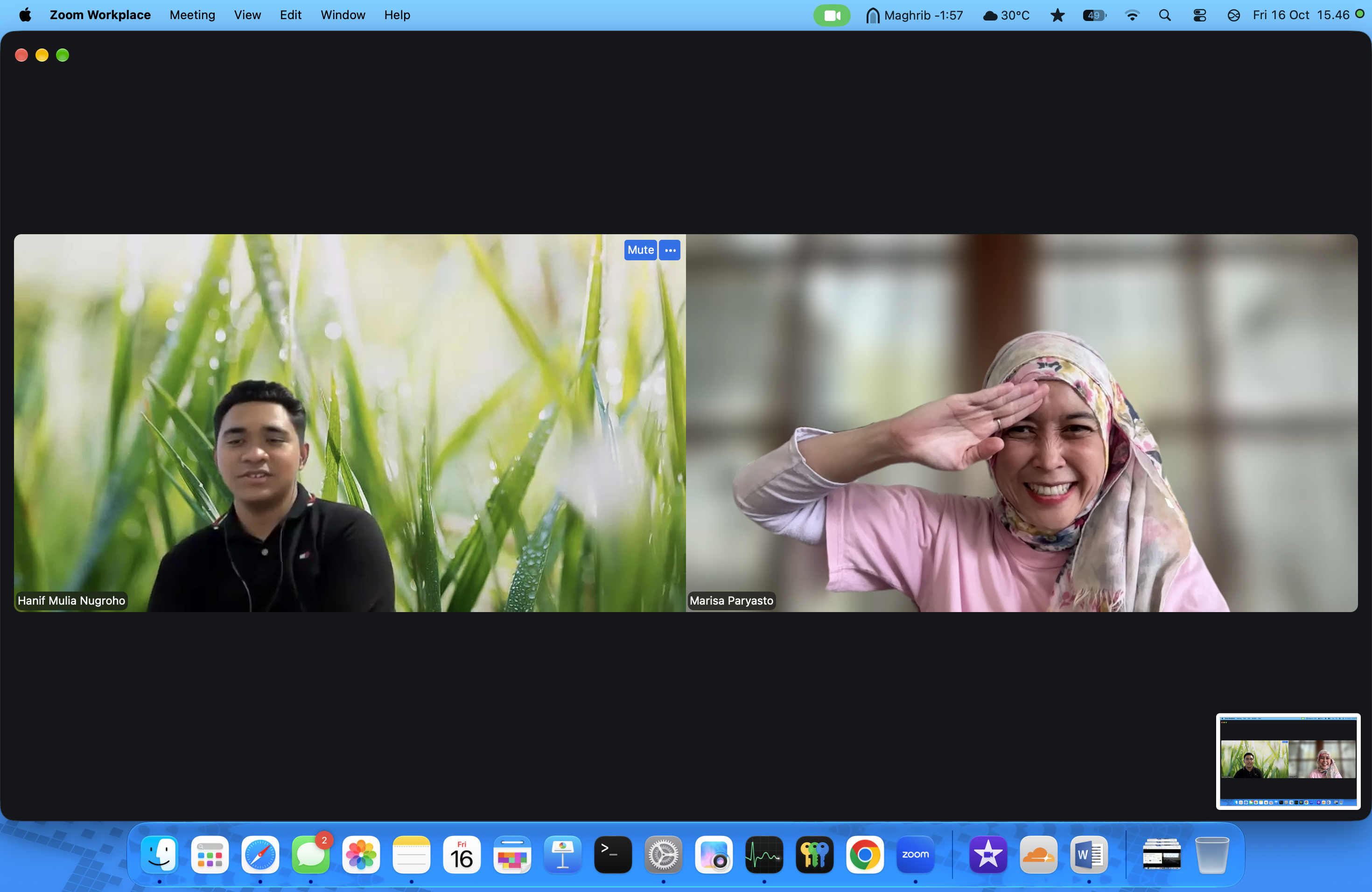Open the Edit menu
Screen dimensions: 1372x892
[x=291, y=15]
